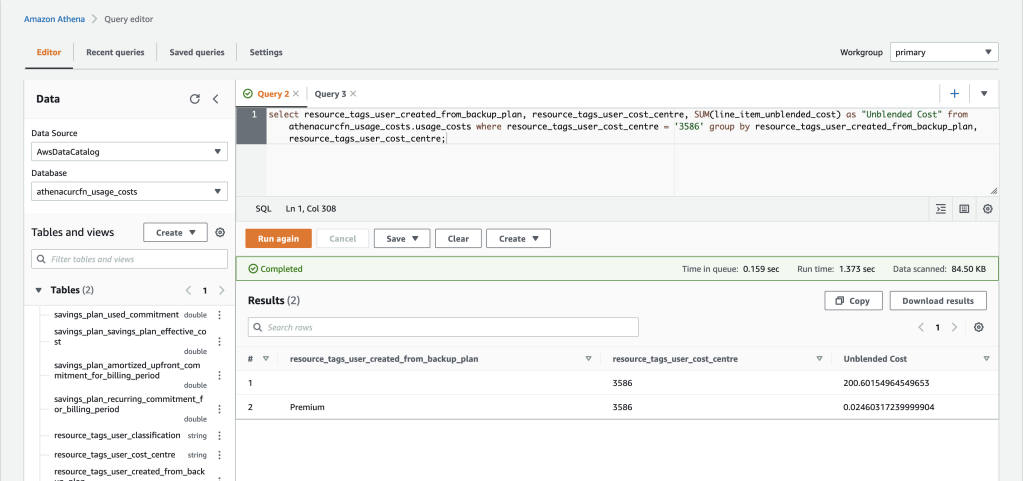The image size is (1024, 481).
Task: Collapse the Tables section
Action: point(39,290)
